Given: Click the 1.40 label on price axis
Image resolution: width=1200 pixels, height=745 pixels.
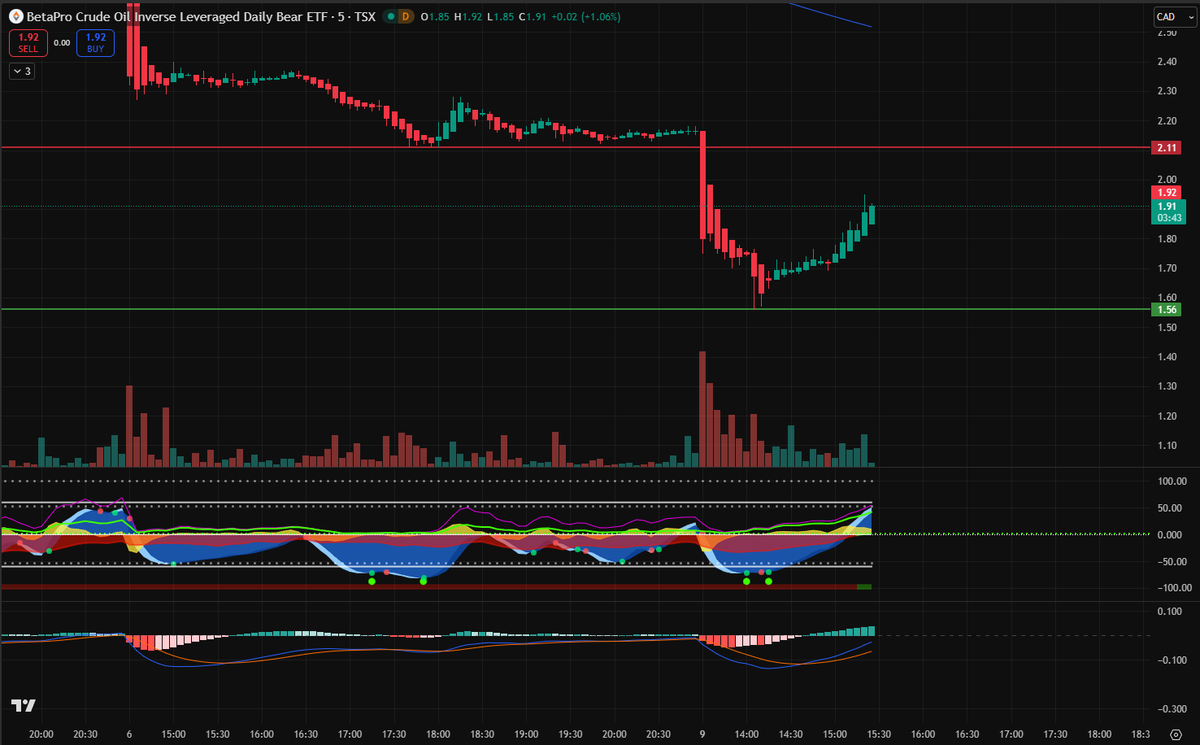Looking at the screenshot, I should (x=1166, y=357).
